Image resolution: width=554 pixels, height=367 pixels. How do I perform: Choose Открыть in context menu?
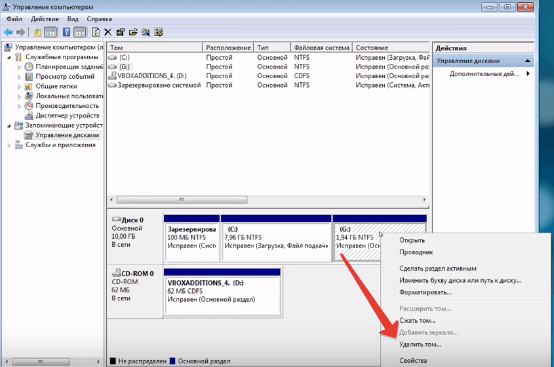click(412, 240)
